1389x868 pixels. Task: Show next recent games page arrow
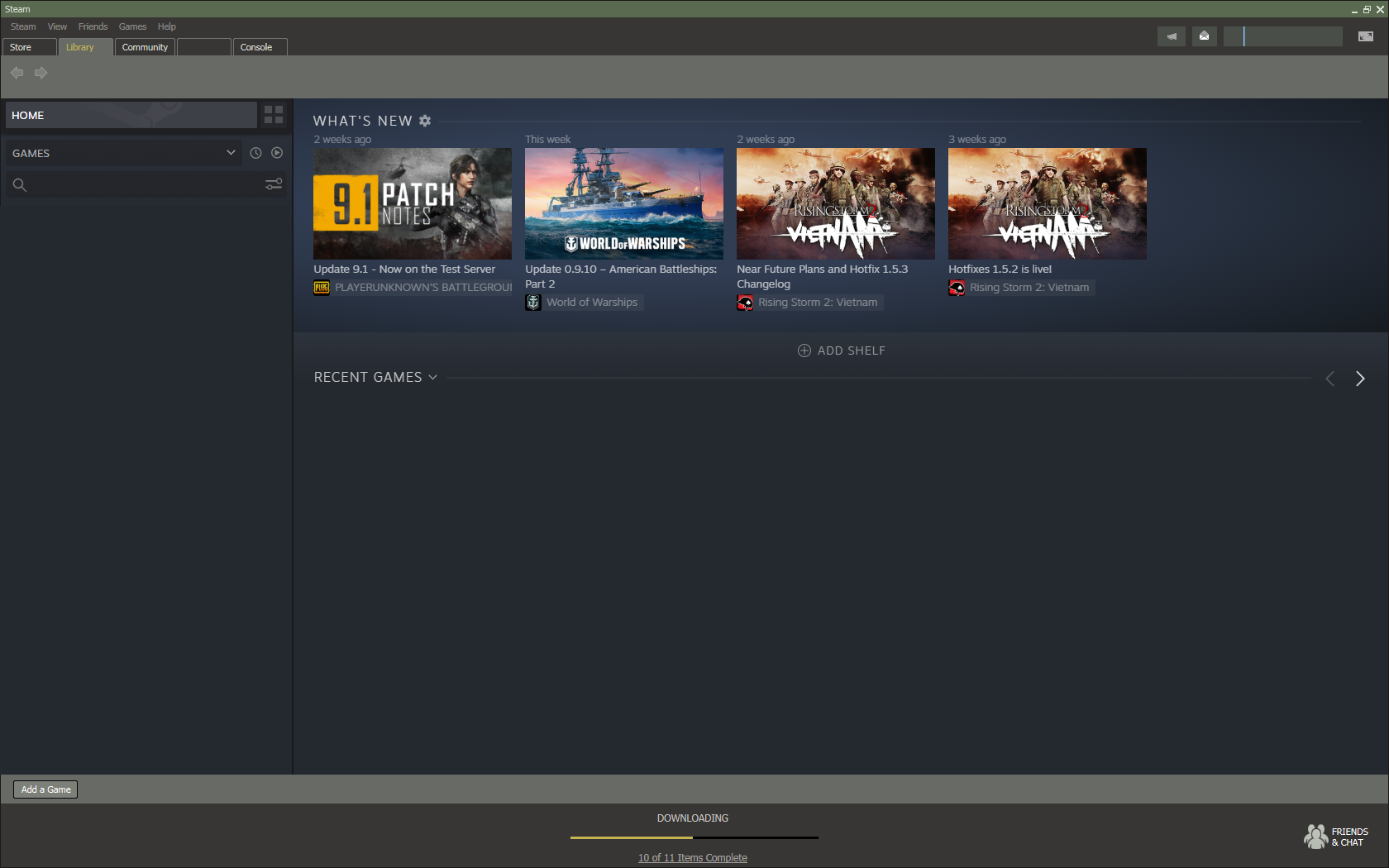point(1360,379)
